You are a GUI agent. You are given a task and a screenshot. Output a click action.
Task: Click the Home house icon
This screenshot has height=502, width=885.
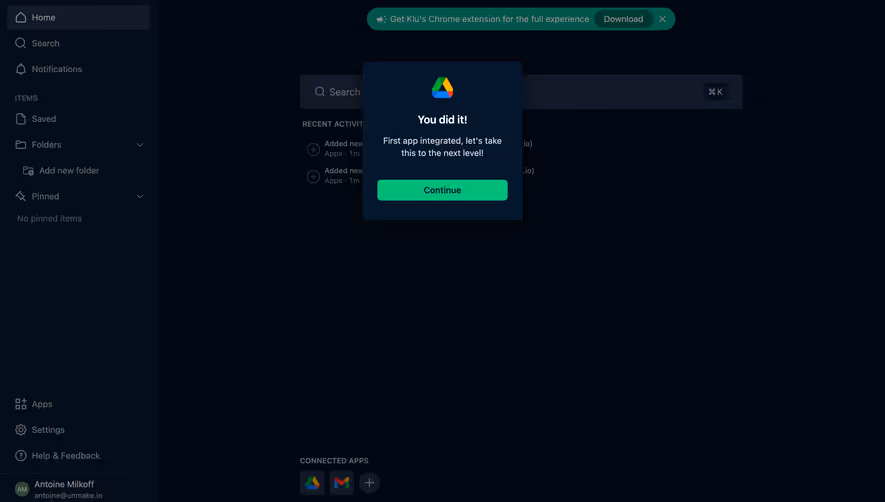[21, 18]
